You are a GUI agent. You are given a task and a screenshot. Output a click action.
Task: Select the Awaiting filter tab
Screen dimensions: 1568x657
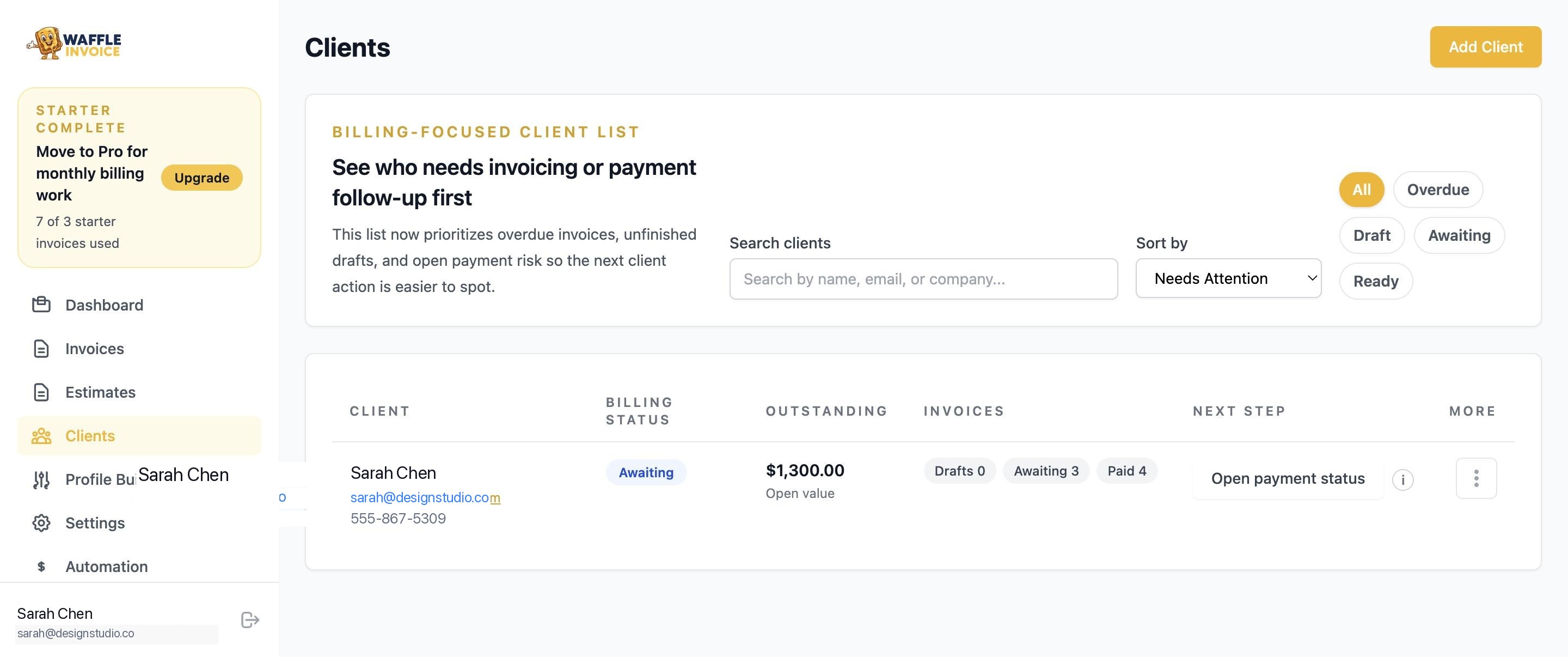click(1459, 235)
